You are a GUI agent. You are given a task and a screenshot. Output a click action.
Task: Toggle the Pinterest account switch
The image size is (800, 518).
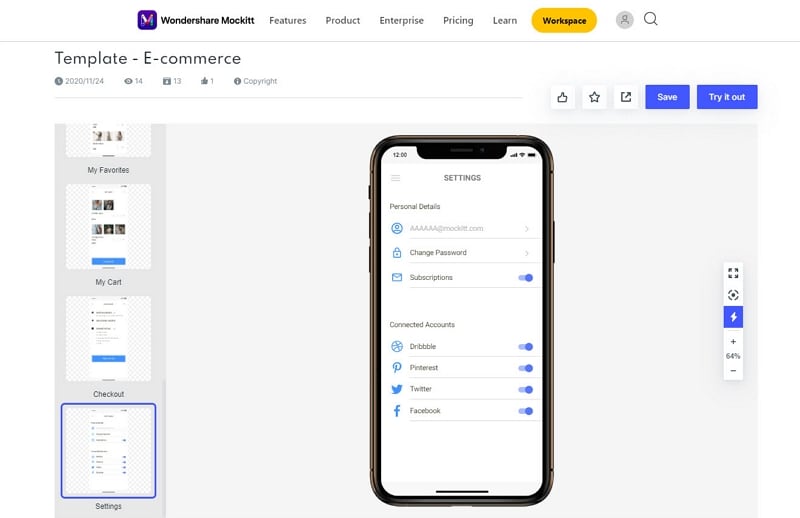coord(526,368)
